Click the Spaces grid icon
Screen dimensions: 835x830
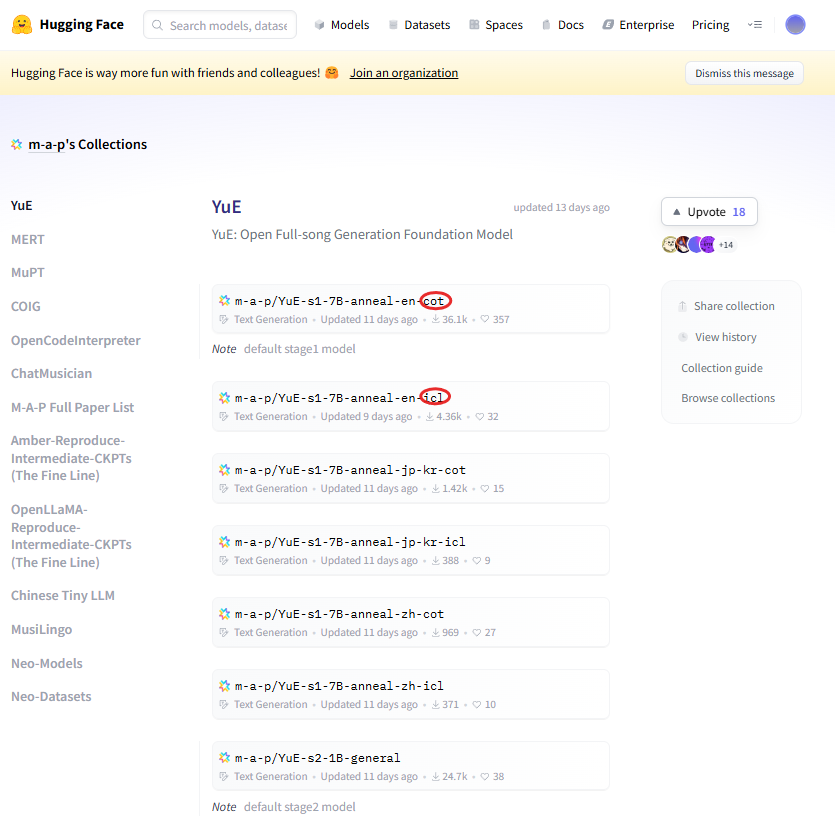pyautogui.click(x=474, y=24)
